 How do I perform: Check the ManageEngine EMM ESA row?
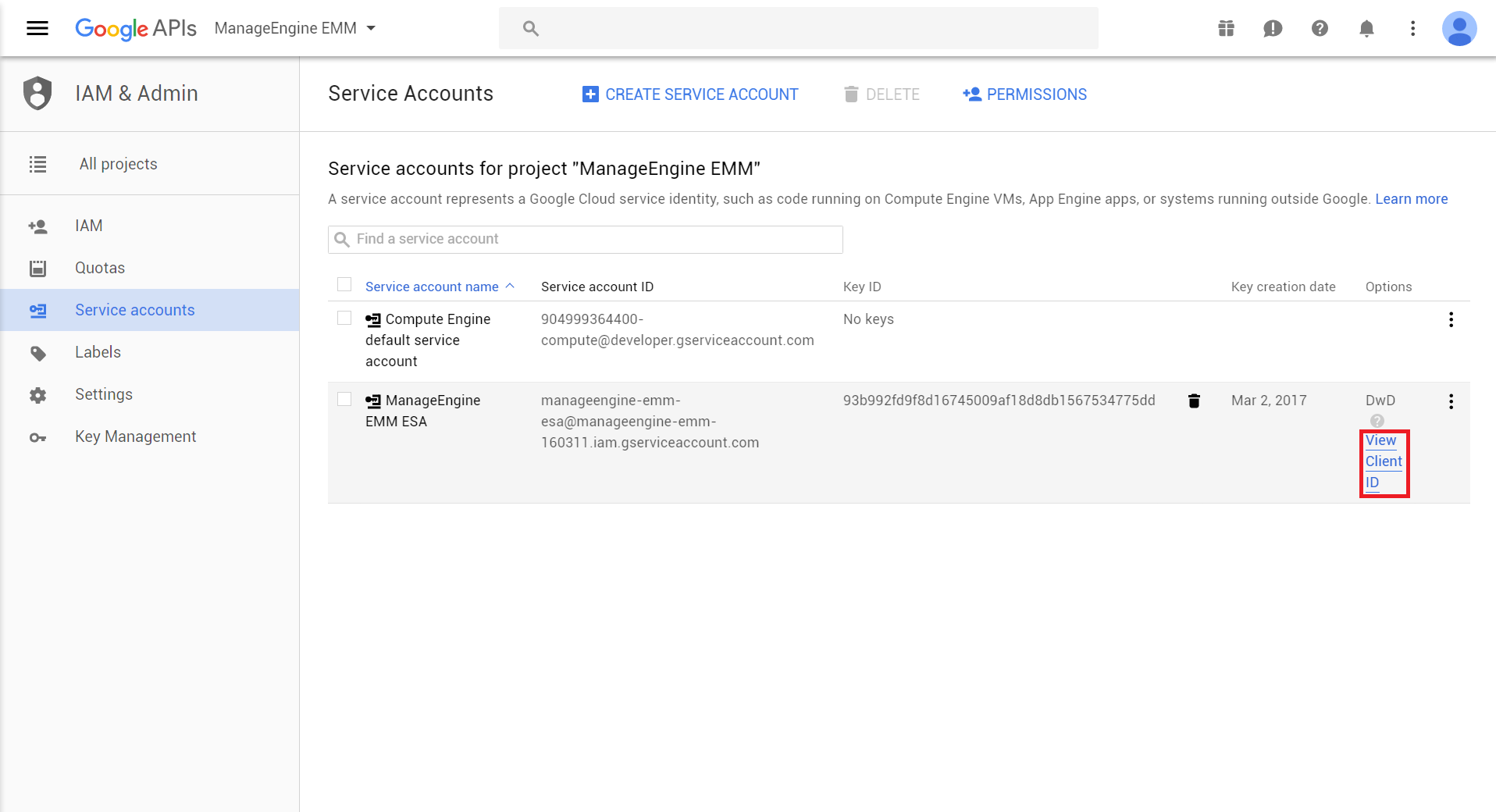pos(344,399)
